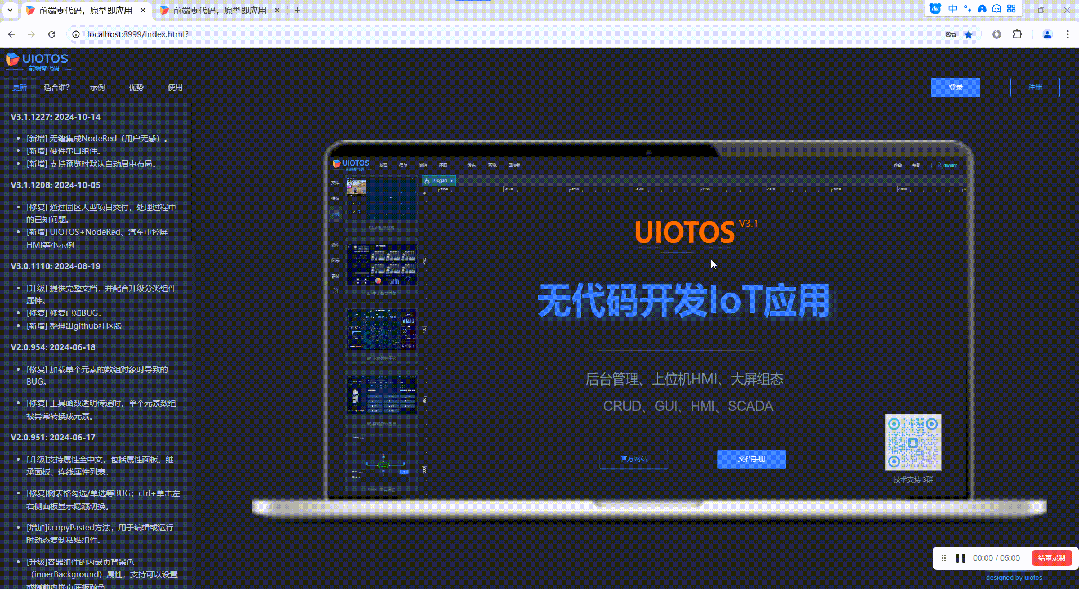Click the QR code image

[913, 442]
